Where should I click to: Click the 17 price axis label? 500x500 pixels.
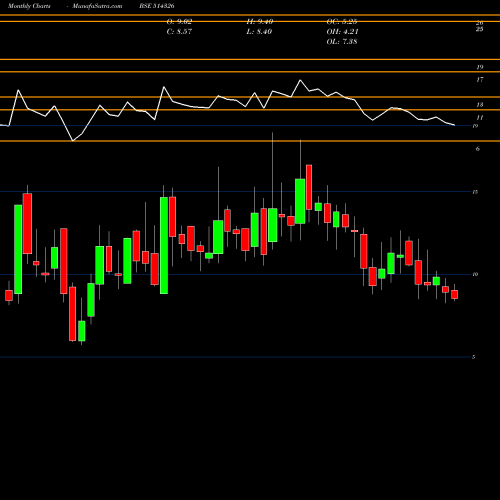(x=480, y=80)
